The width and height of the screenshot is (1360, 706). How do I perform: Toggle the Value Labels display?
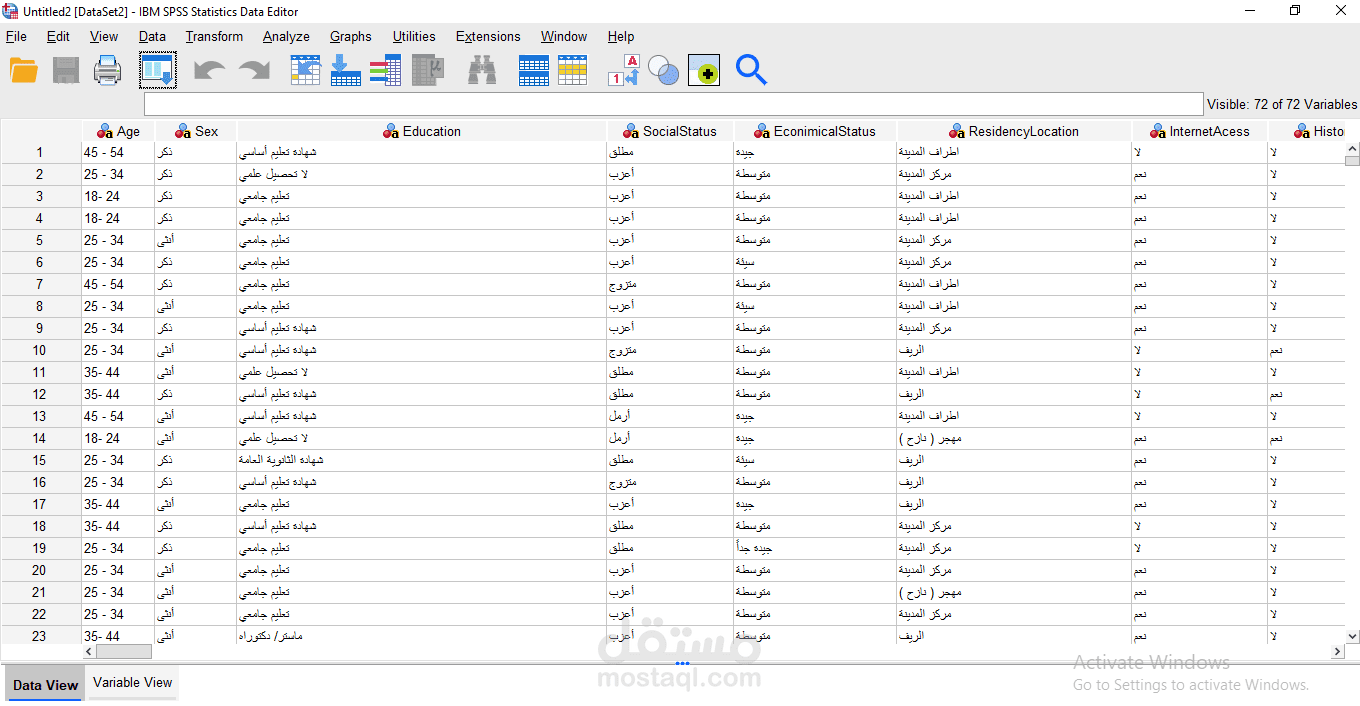624,70
